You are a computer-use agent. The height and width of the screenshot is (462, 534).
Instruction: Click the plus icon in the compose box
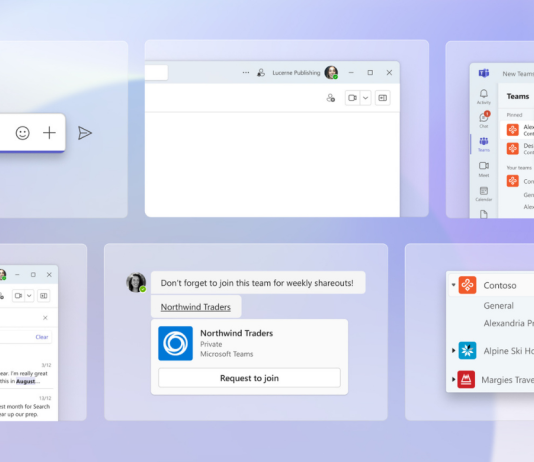tap(49, 132)
